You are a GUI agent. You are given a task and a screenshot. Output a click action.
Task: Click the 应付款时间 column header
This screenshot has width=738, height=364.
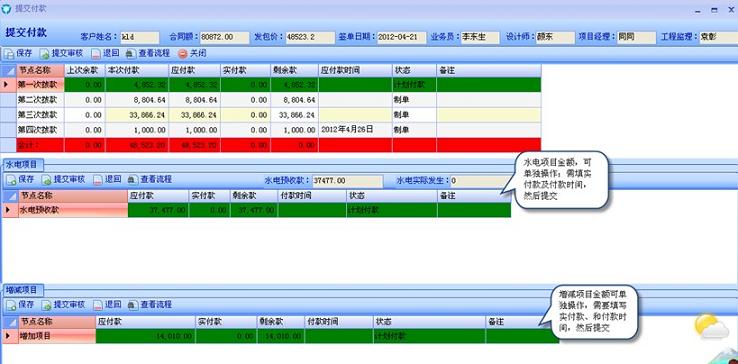coord(355,70)
